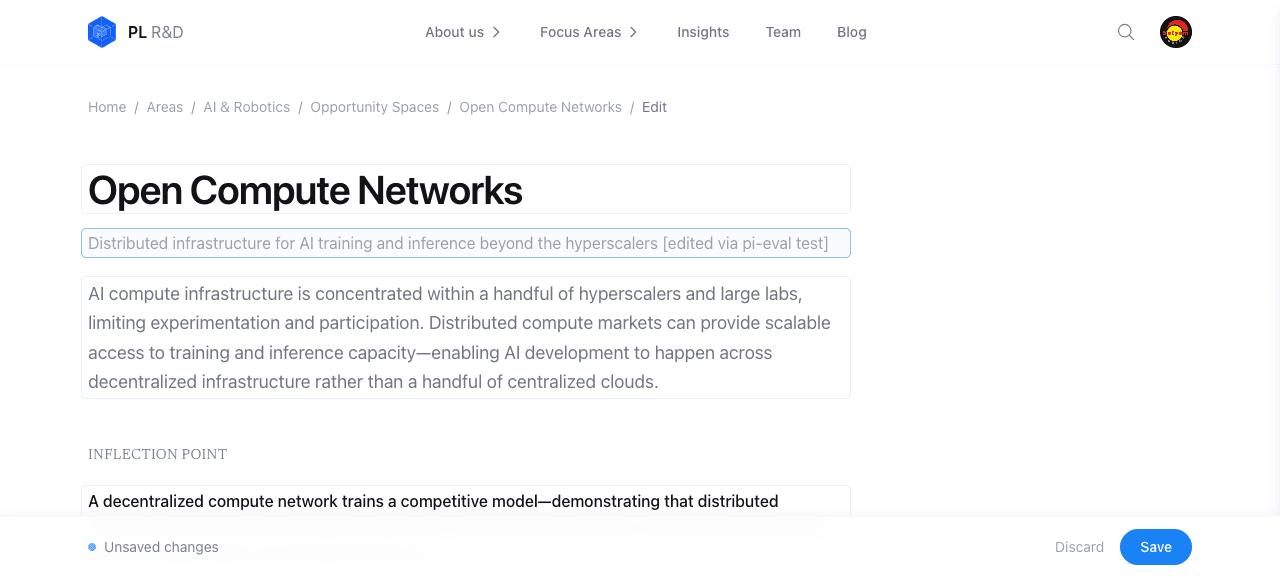Open the user profile avatar menu
The width and height of the screenshot is (1280, 577).
point(1176,32)
